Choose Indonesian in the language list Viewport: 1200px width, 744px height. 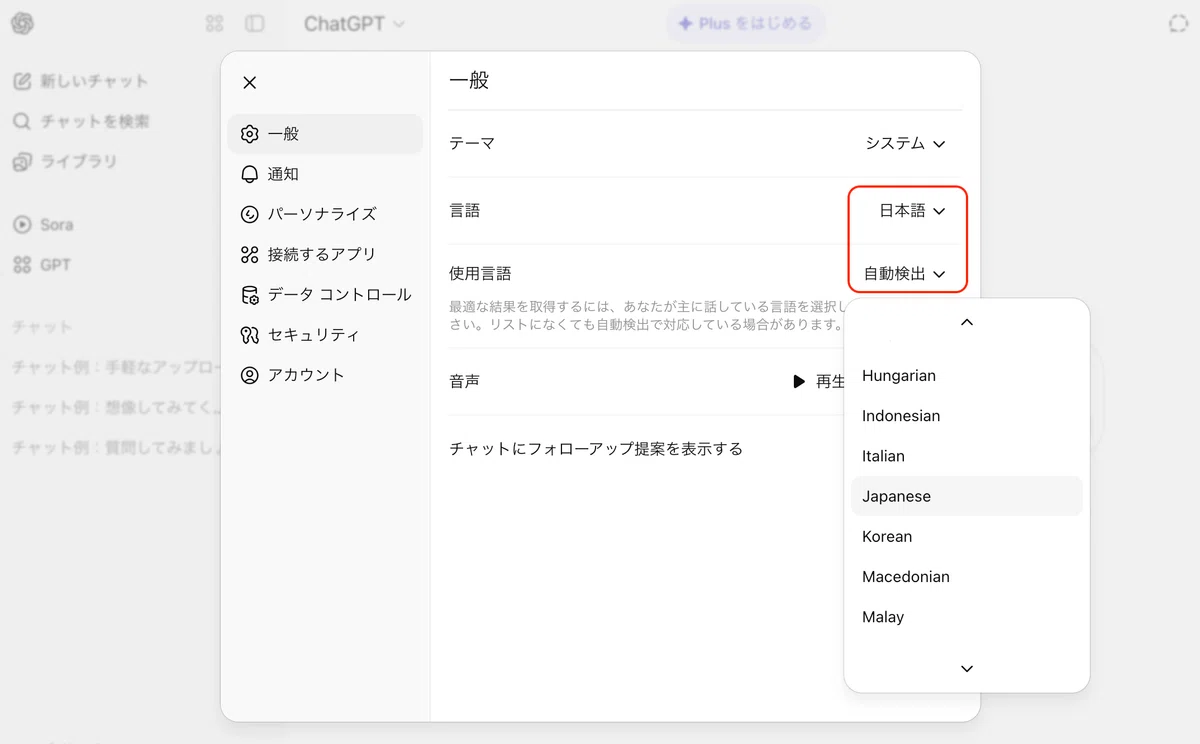pos(967,416)
